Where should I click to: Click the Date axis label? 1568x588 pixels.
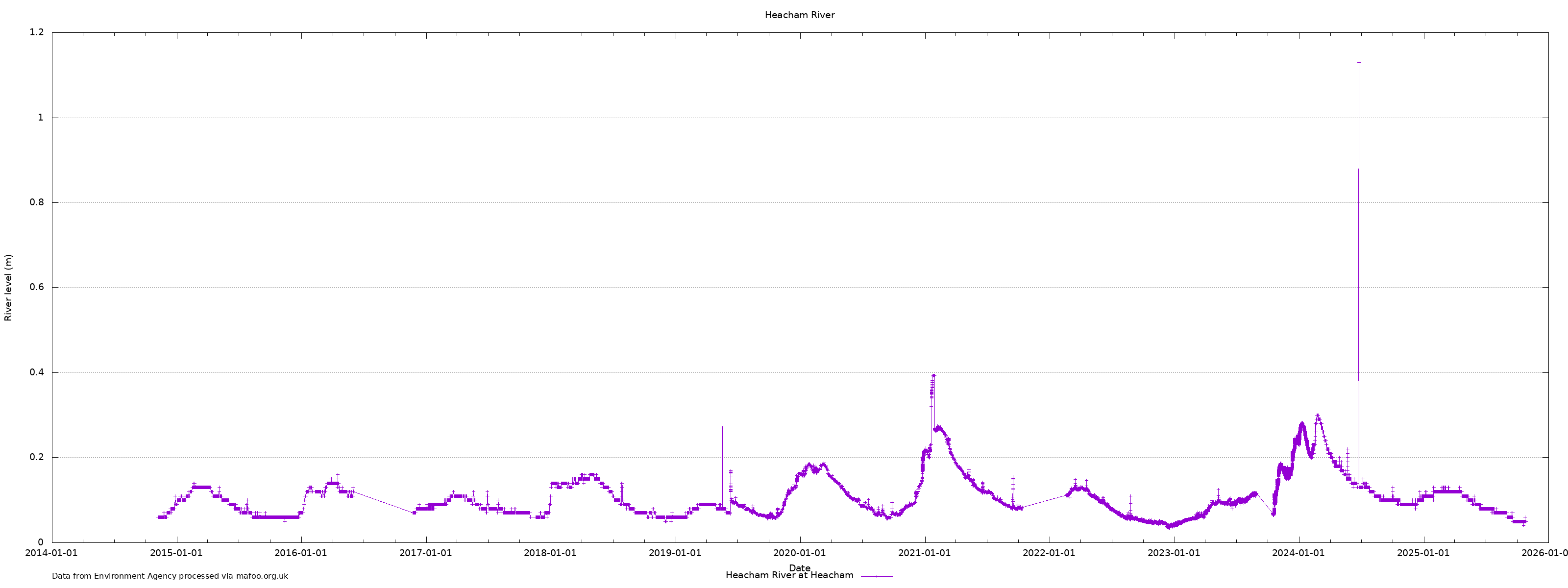799,567
